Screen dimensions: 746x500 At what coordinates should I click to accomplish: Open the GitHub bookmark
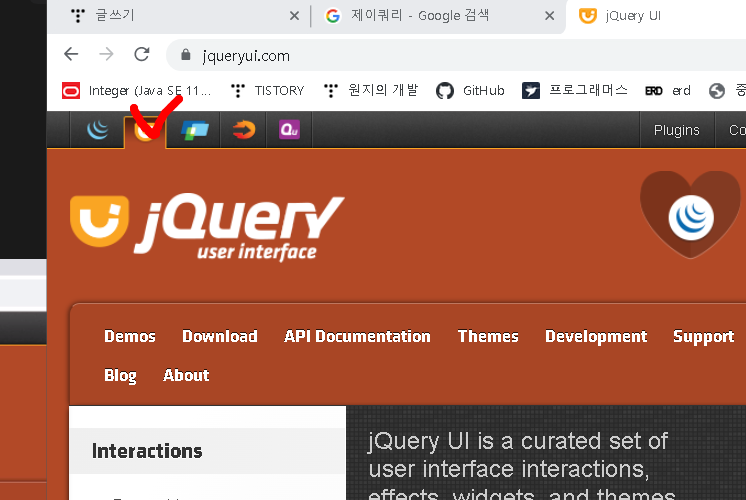coord(470,90)
